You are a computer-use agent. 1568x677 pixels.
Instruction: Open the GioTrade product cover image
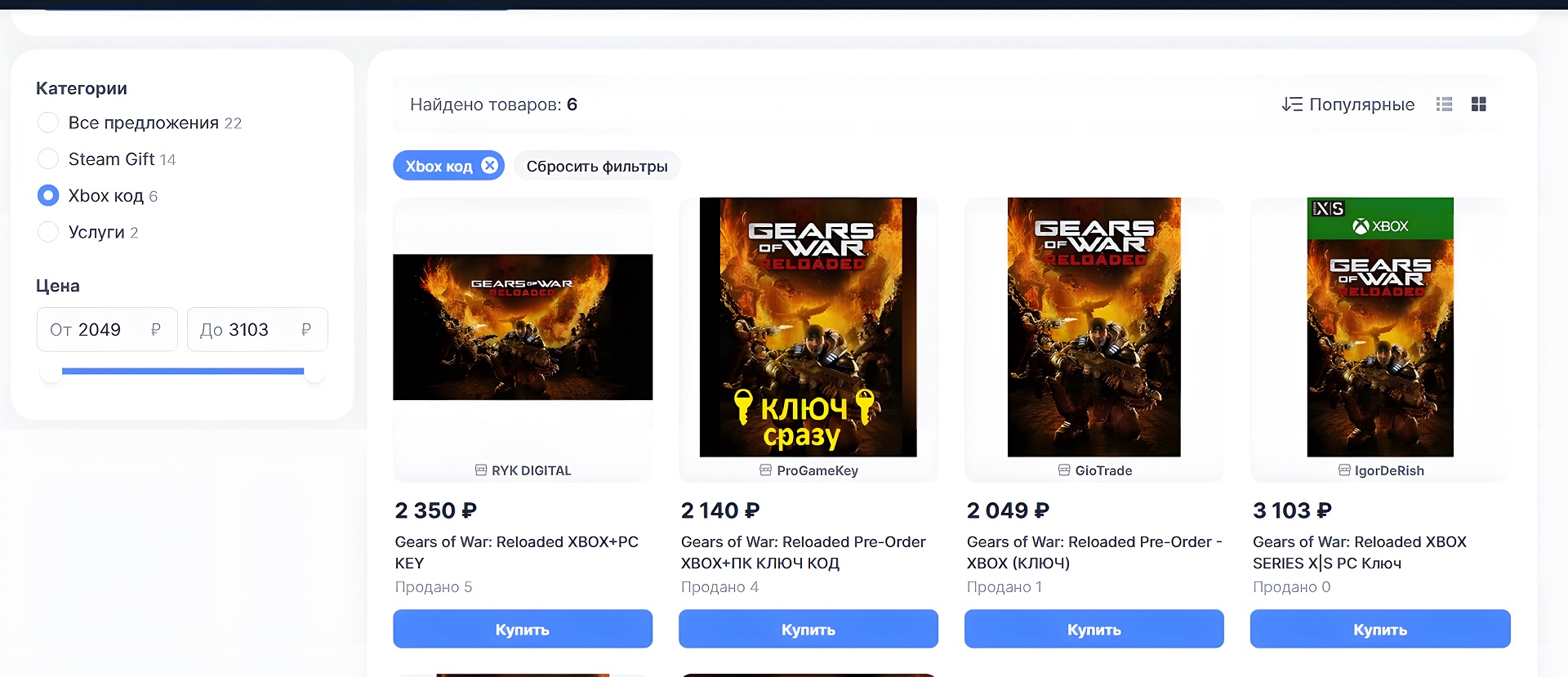[x=1094, y=327]
